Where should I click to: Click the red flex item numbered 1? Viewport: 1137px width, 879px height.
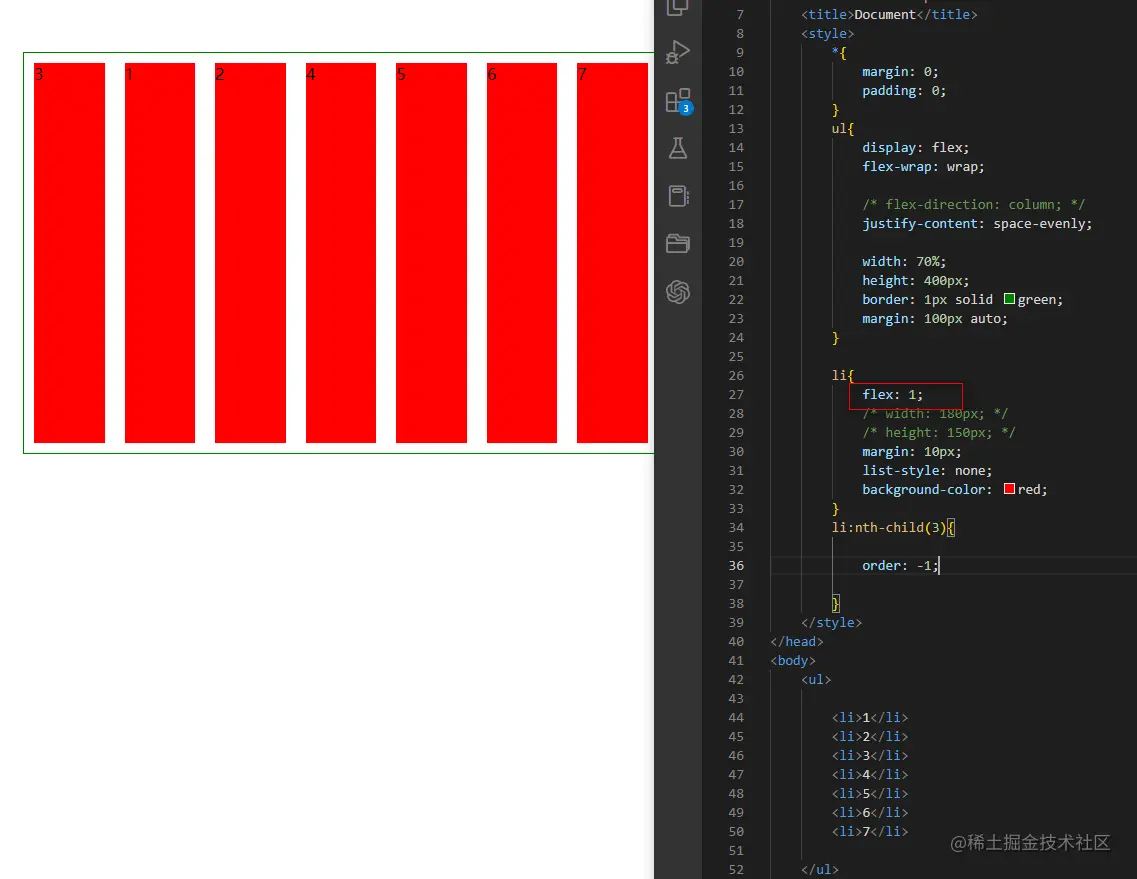(x=160, y=252)
